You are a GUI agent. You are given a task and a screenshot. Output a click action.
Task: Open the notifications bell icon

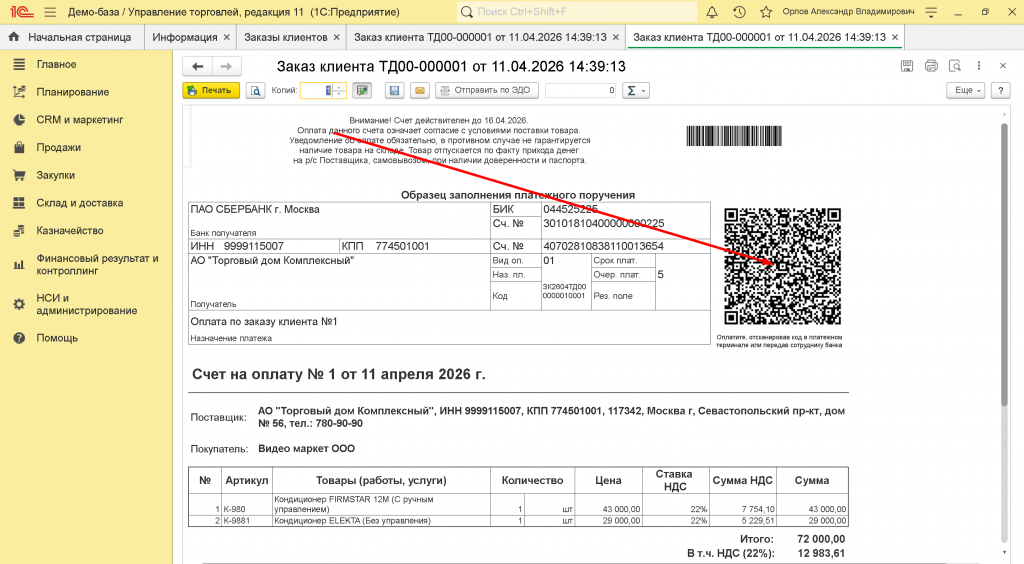coord(712,12)
